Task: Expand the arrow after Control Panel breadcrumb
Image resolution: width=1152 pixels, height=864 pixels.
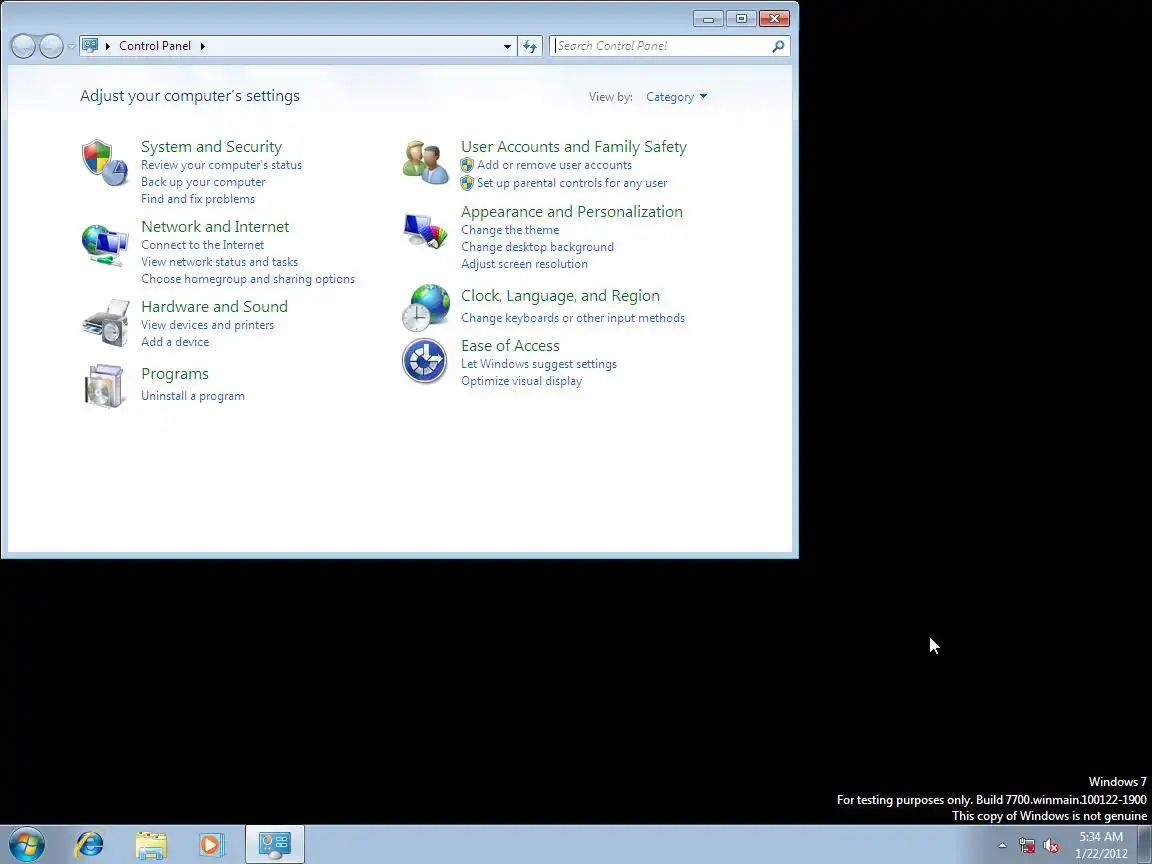Action: click(x=203, y=46)
